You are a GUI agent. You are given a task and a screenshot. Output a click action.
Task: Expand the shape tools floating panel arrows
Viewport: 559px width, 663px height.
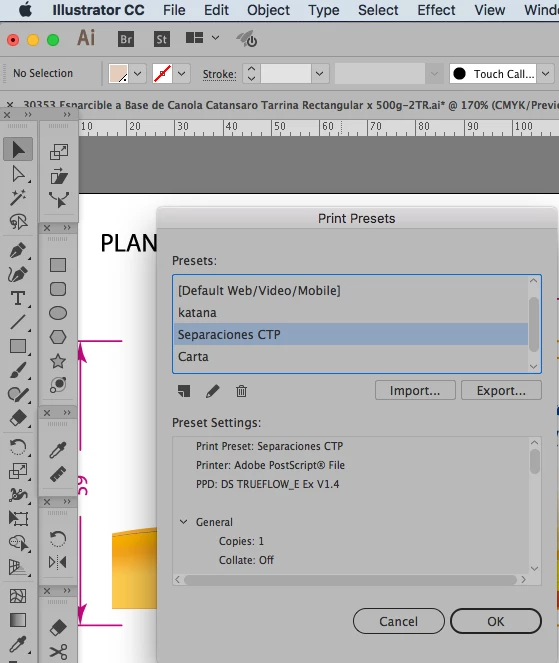(x=67, y=227)
